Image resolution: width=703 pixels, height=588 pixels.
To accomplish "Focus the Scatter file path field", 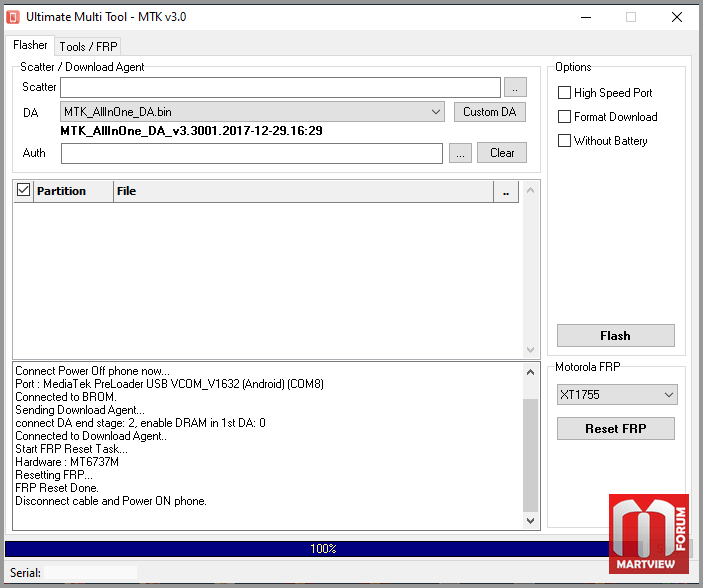I will [x=280, y=87].
